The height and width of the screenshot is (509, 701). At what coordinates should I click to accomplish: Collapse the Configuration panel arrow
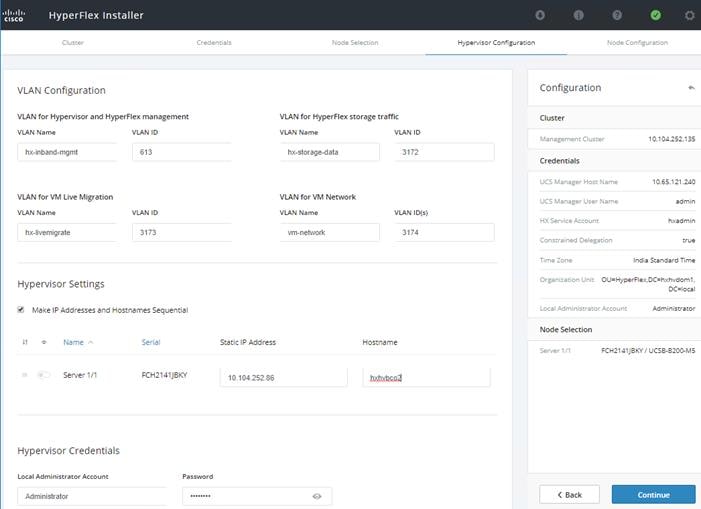(691, 88)
